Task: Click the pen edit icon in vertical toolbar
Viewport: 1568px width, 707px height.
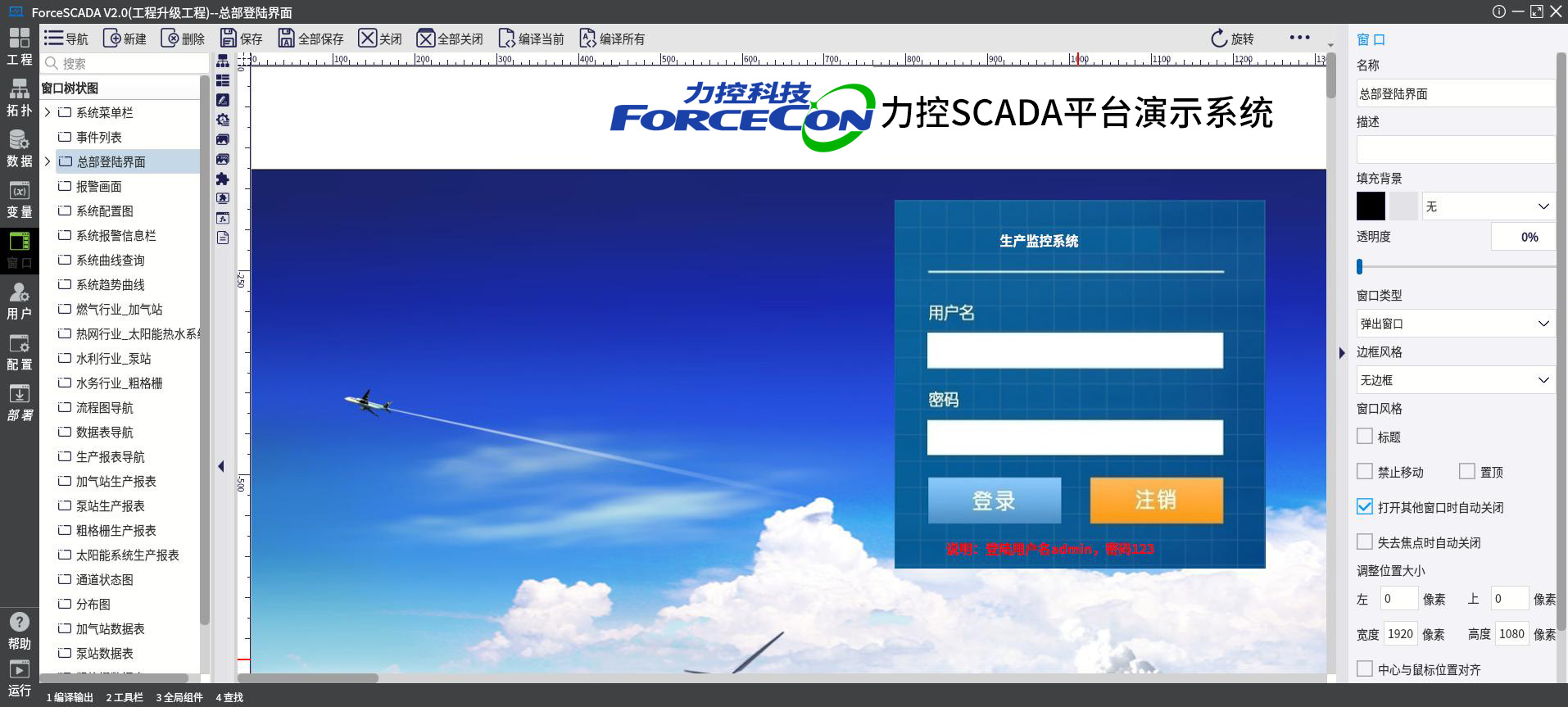Action: 223,100
